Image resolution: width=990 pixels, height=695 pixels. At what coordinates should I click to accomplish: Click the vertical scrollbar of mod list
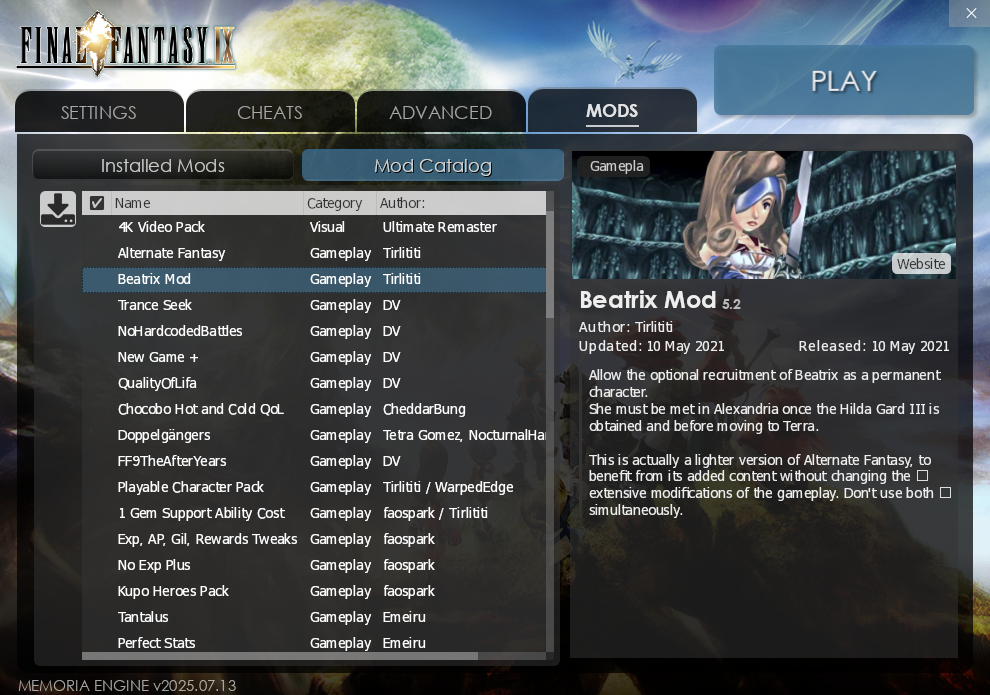pos(550,265)
